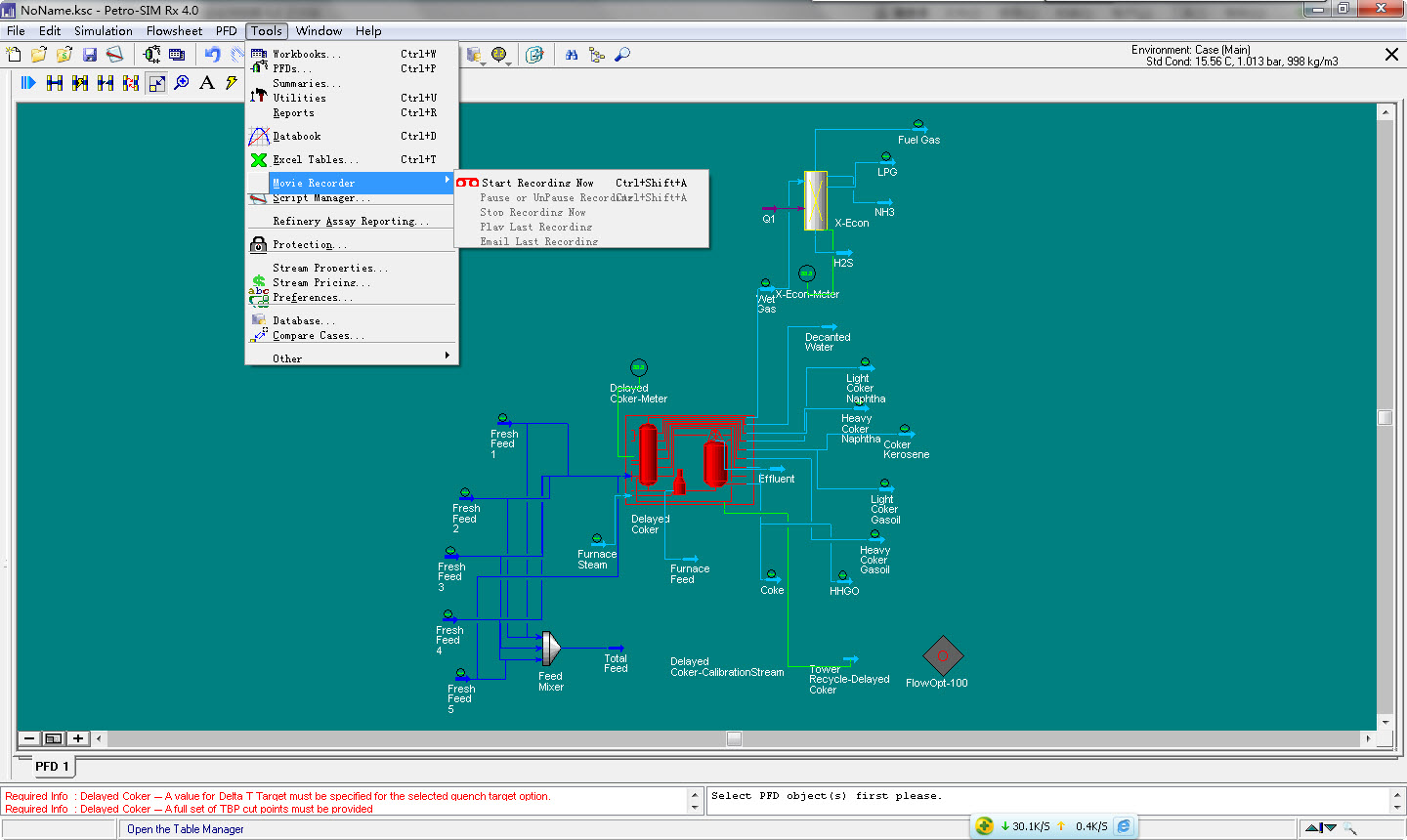Choose Reports from Tools menu
The image size is (1407, 840).
click(x=352, y=112)
